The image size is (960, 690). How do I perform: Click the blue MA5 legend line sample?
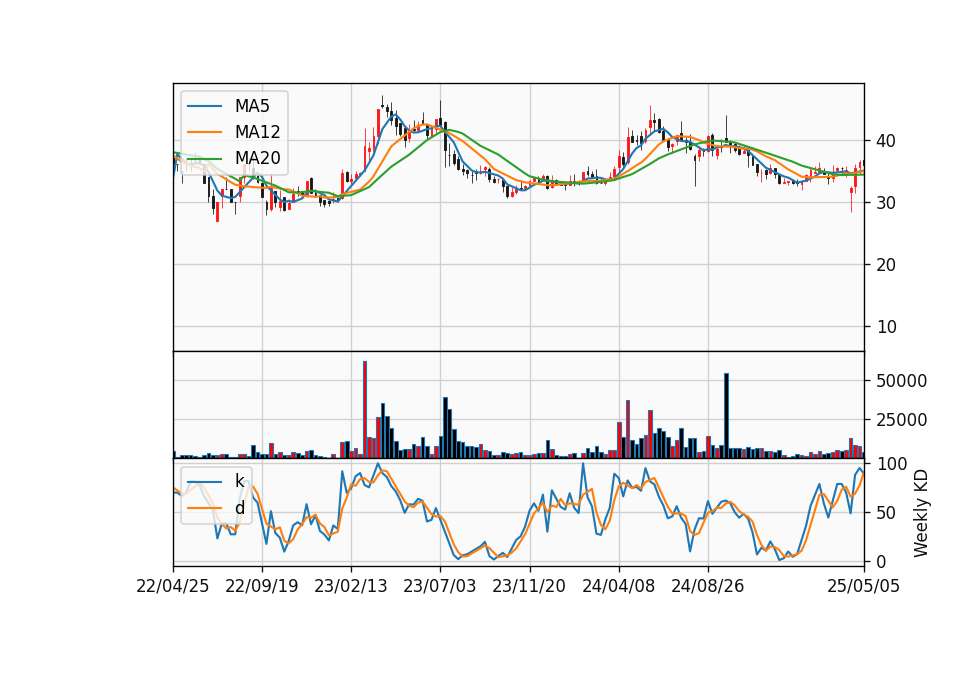[204, 106]
